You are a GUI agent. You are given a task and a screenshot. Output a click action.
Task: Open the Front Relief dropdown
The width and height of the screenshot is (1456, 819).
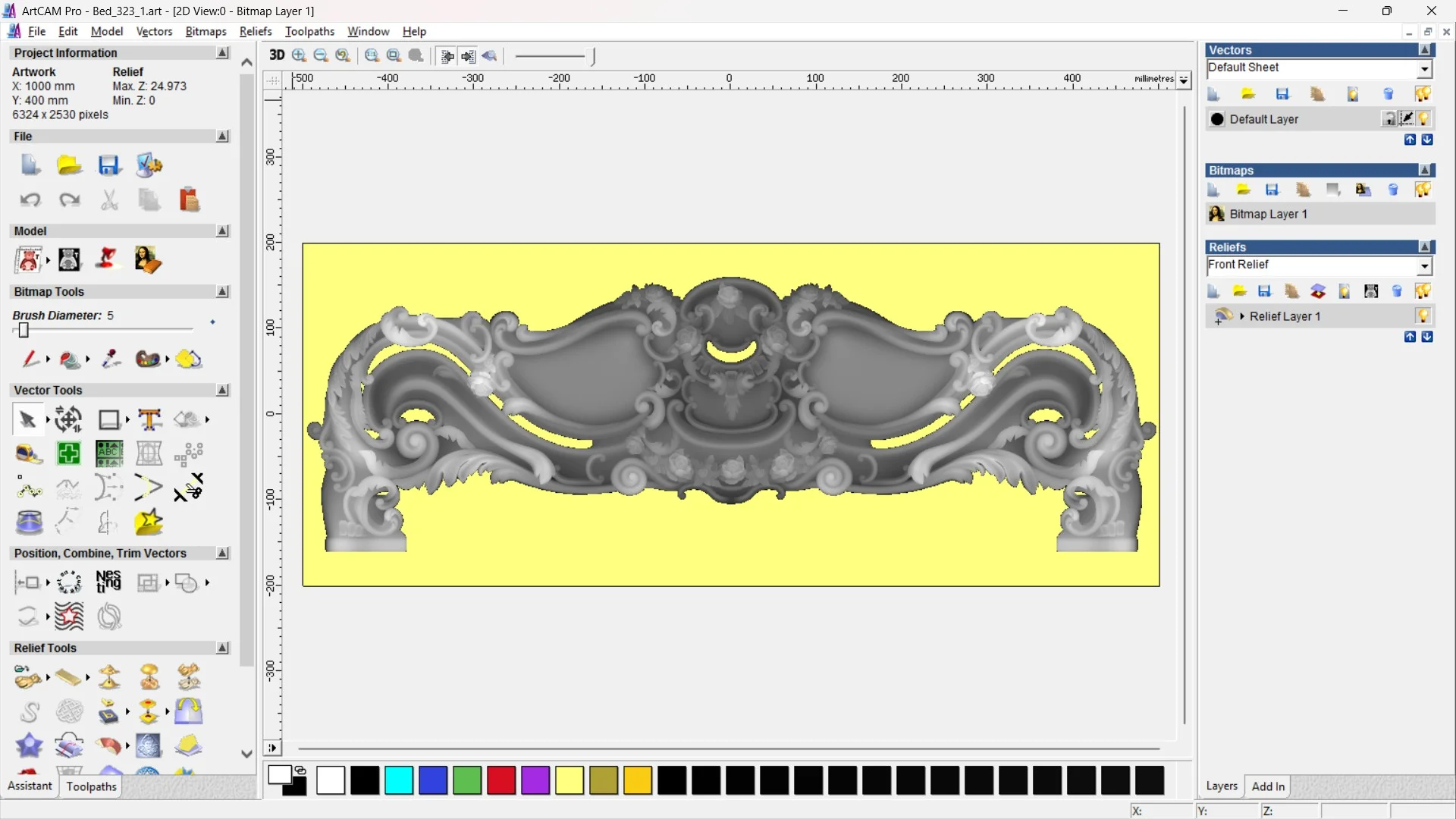click(x=1424, y=265)
